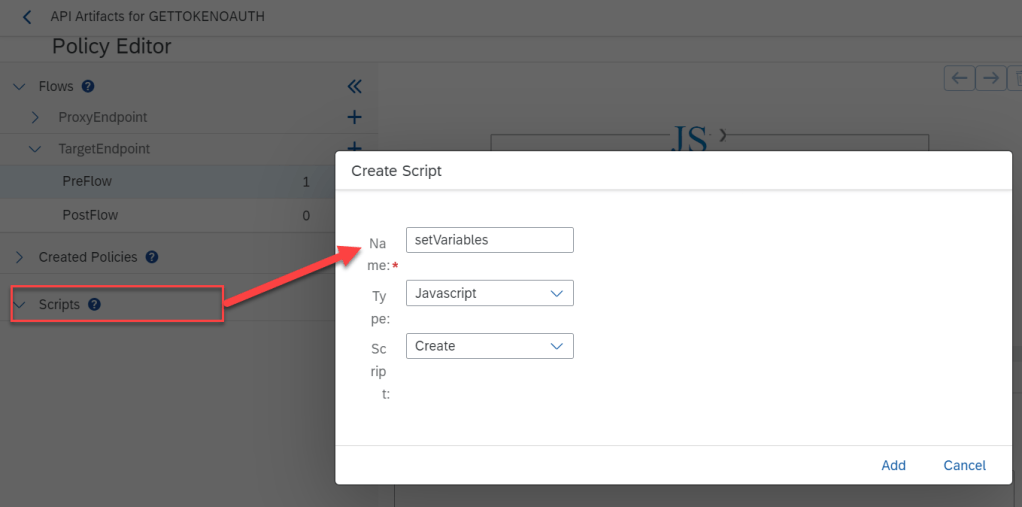Screen dimensions: 1022x507
Task: Collapse the TargetEndpoint tree node
Action: point(36,149)
